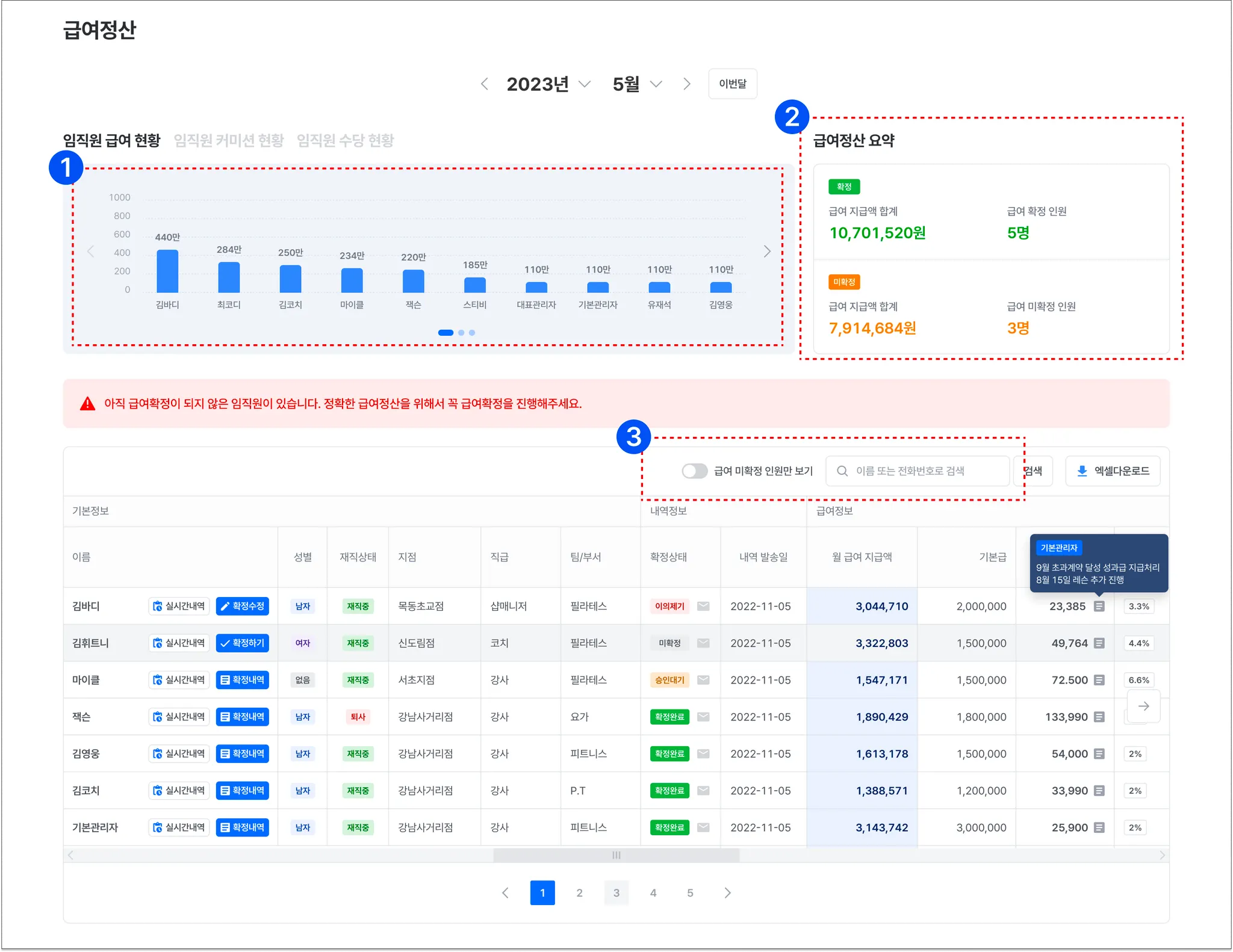Click 확정수정 pencil button for 김바디

(x=242, y=606)
